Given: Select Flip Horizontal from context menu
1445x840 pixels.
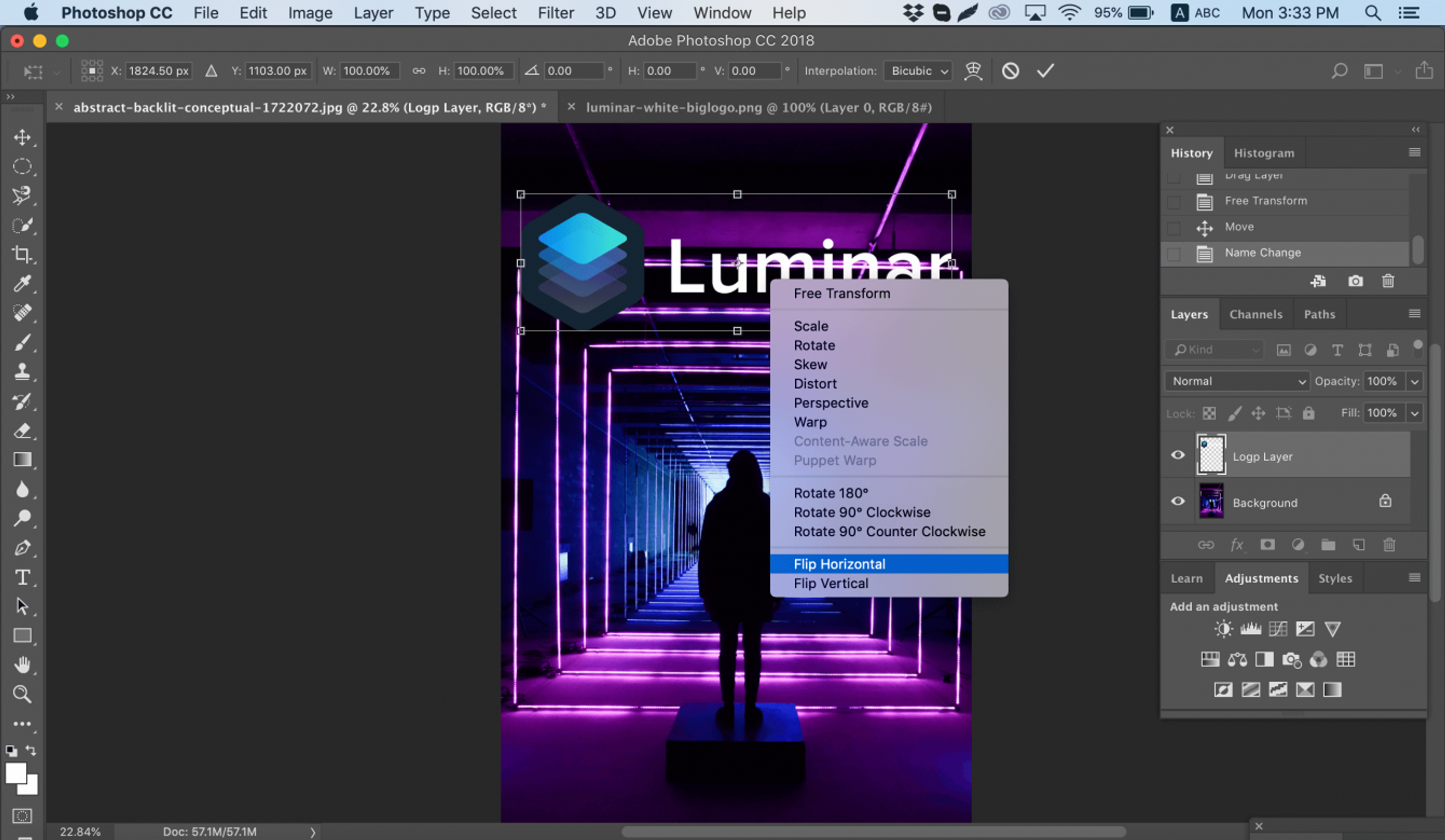Looking at the screenshot, I should pyautogui.click(x=838, y=563).
